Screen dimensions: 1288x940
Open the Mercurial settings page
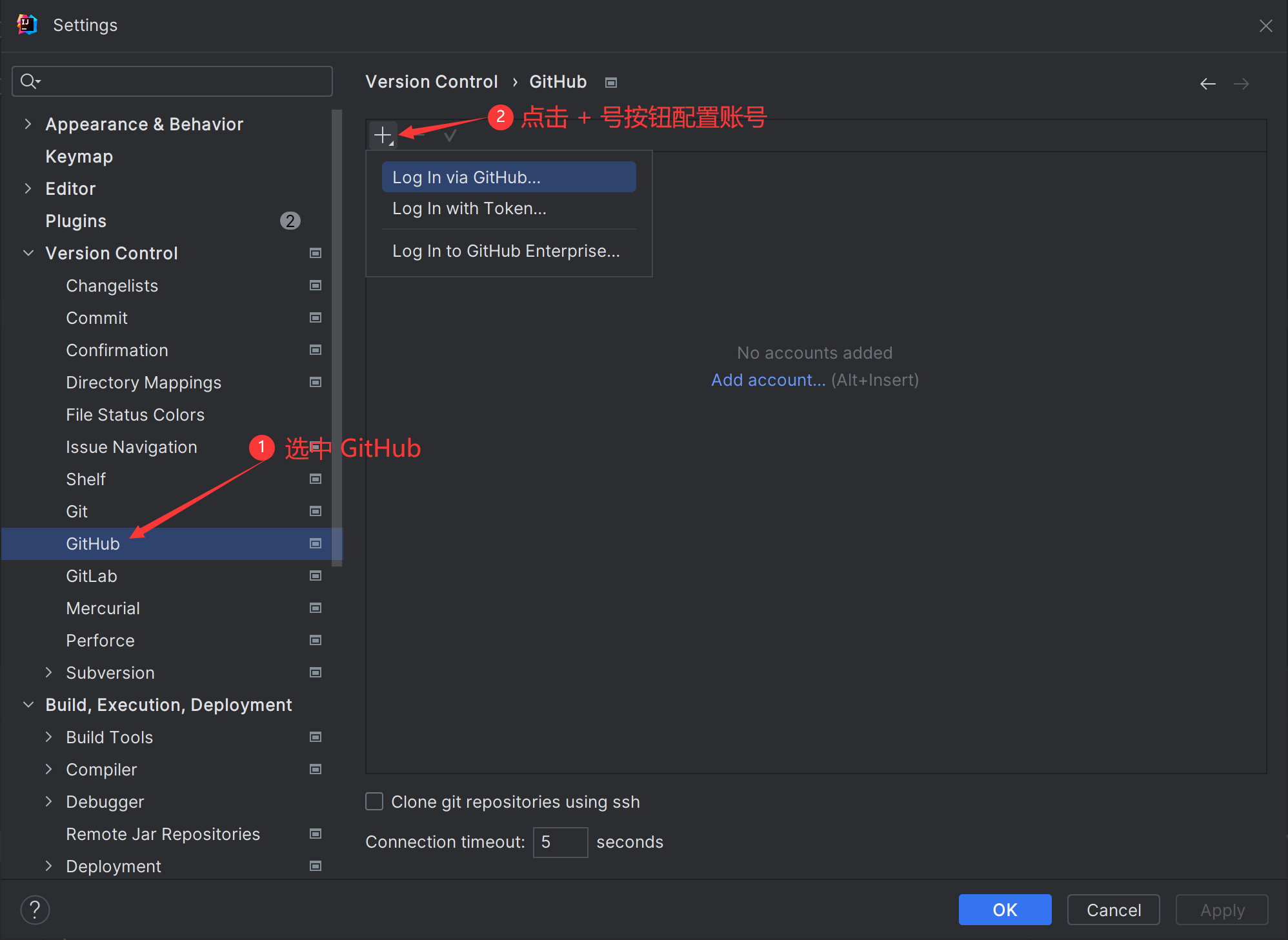[103, 608]
